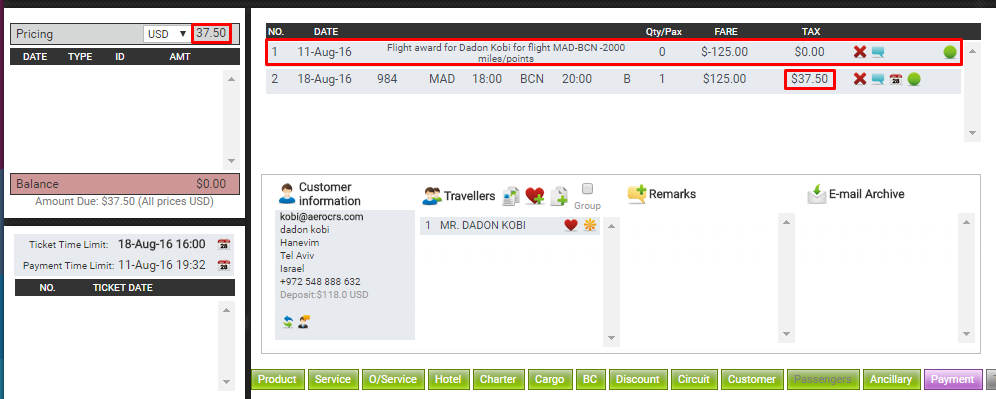
Task: Delete the flight award line with red X
Action: [x=860, y=52]
